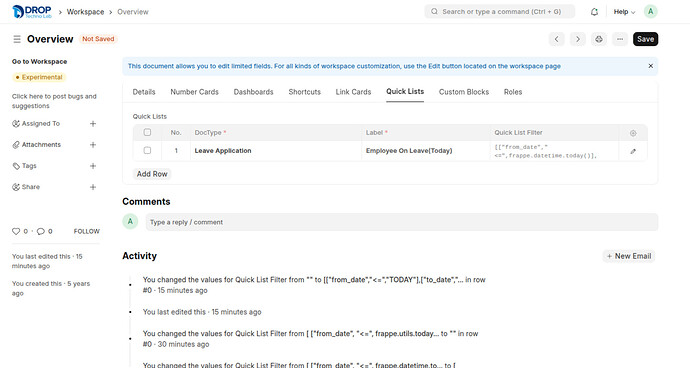Go to next document arrow
The image size is (690, 368).
click(578, 39)
